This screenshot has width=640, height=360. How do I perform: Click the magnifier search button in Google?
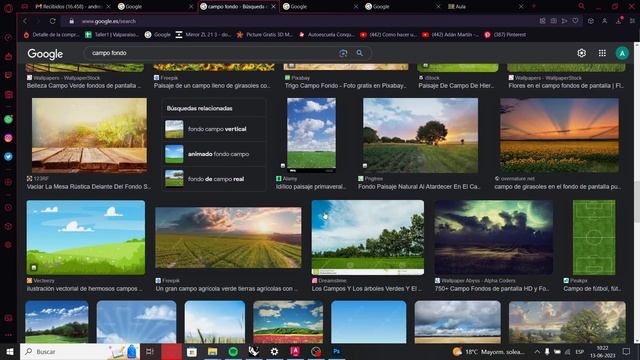360,53
